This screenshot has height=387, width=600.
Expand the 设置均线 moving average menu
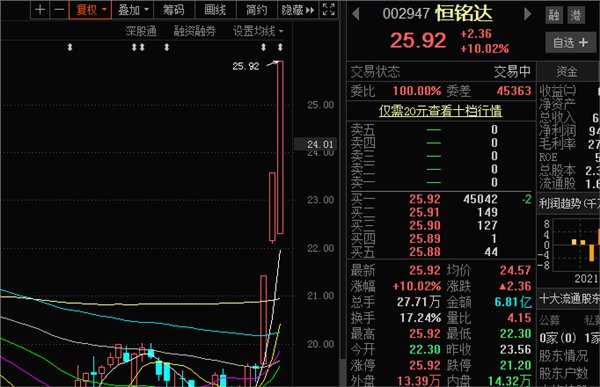pyautogui.click(x=258, y=31)
